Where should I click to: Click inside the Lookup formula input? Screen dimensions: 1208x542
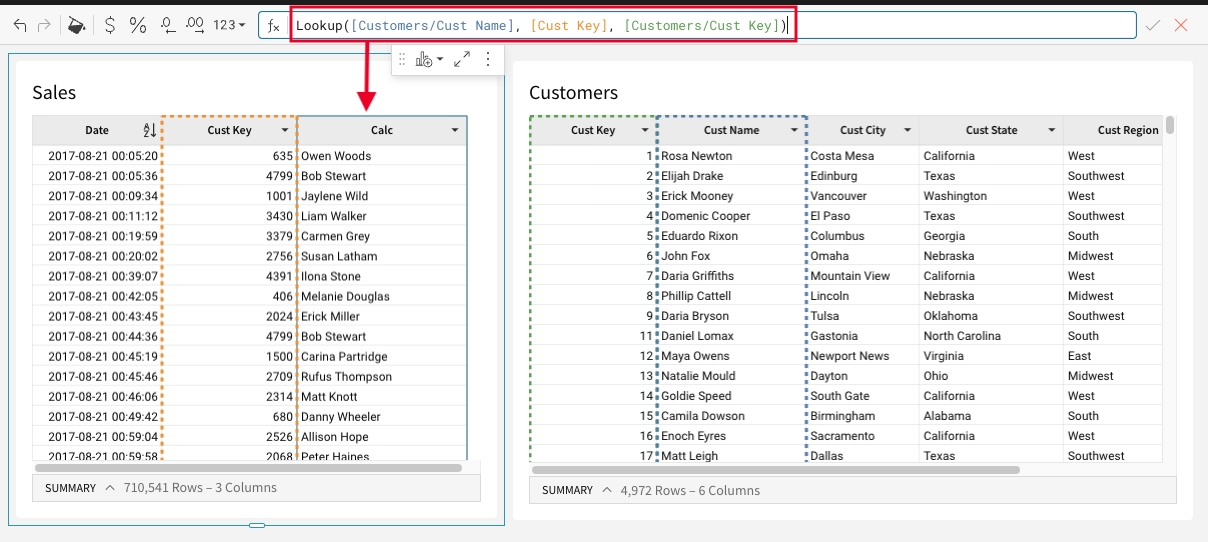(540, 26)
